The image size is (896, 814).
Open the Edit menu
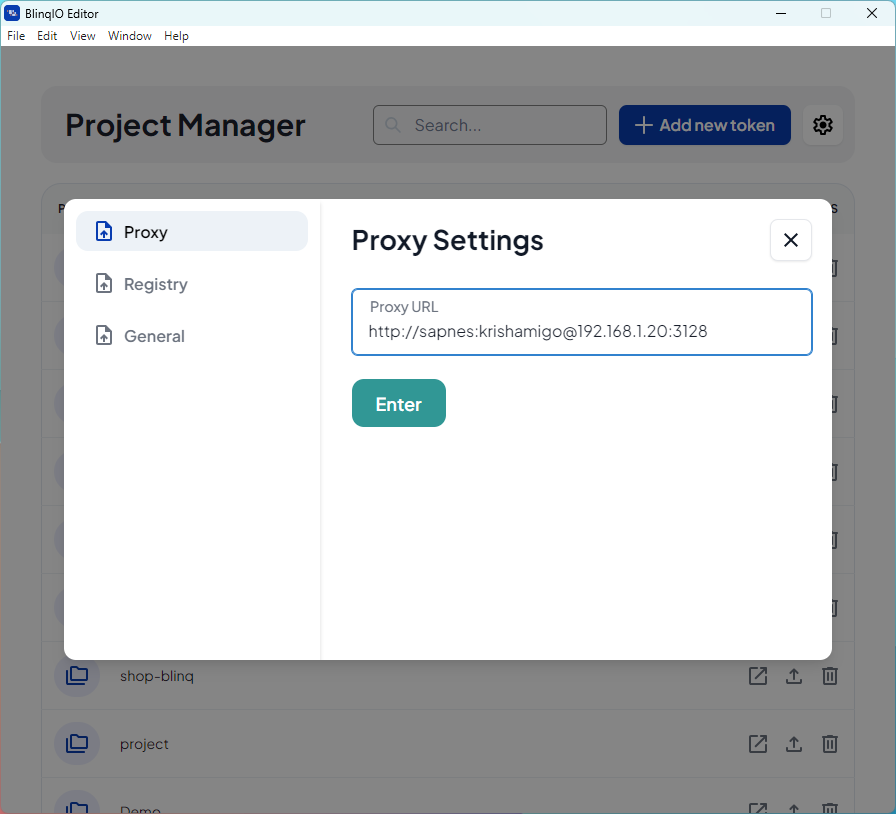[47, 35]
